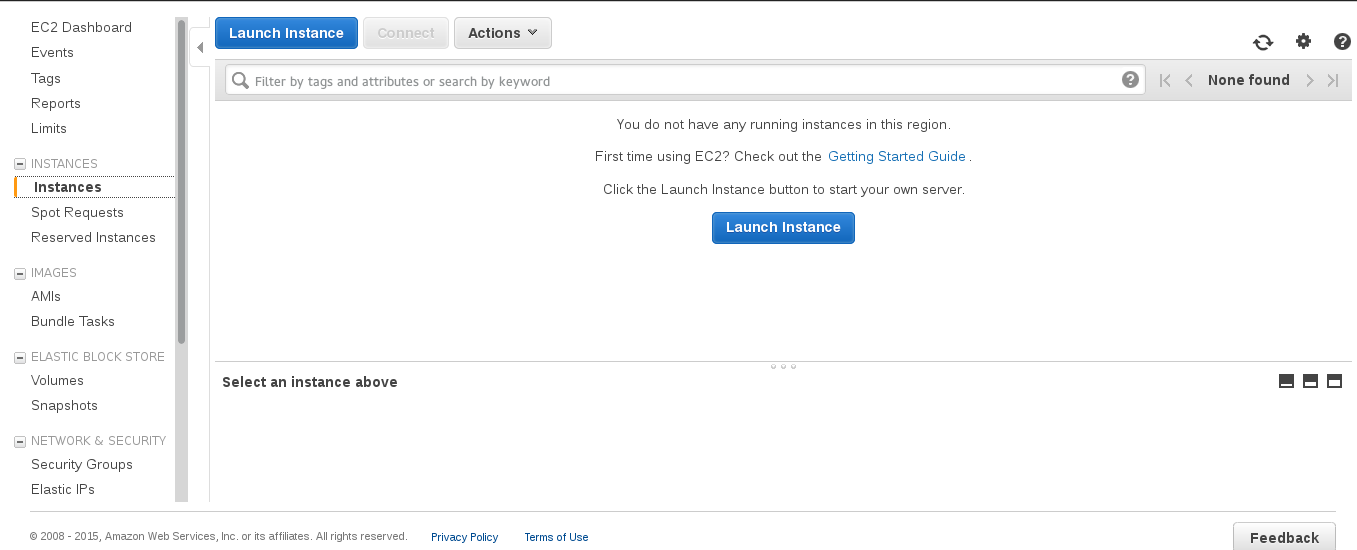
Task: Open the Getting Started Guide link
Action: [x=897, y=156]
